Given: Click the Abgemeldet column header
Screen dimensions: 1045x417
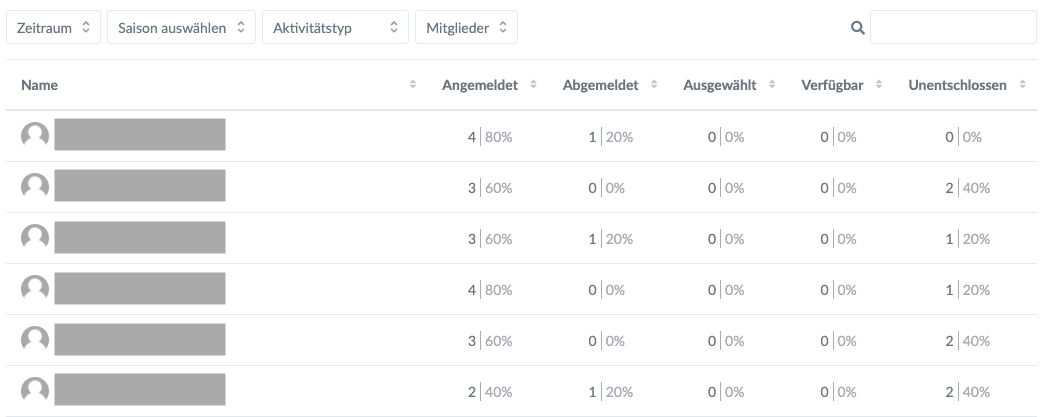Looking at the screenshot, I should [x=600, y=85].
